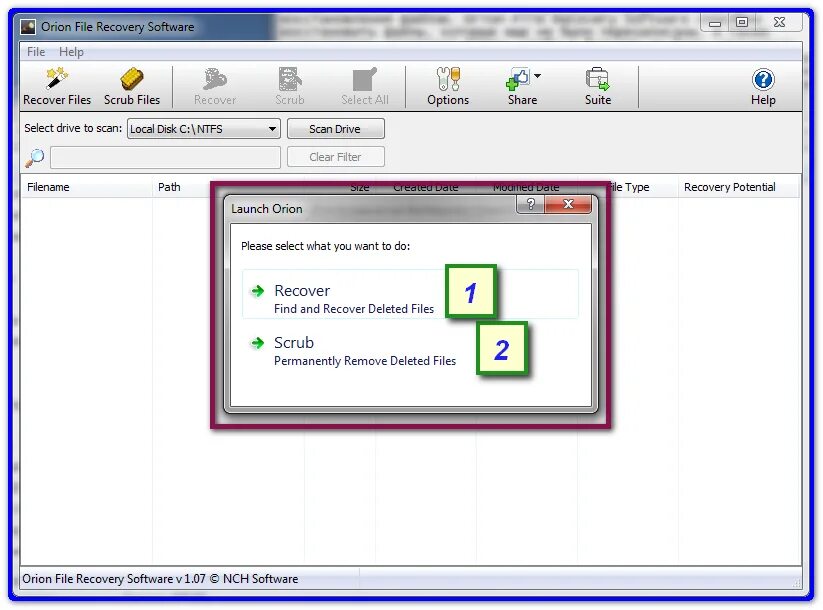This screenshot has width=823, height=610.
Task: Click the Scan Drive button
Action: click(x=335, y=129)
